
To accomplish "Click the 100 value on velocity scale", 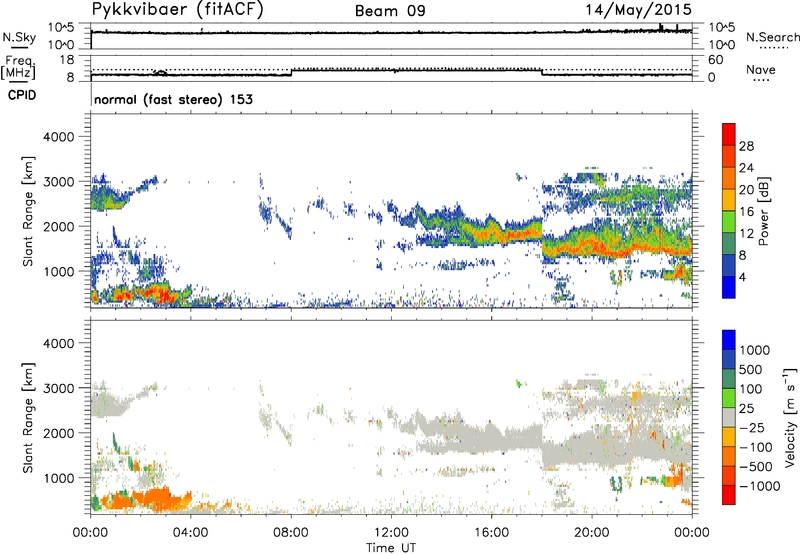I will point(751,389).
